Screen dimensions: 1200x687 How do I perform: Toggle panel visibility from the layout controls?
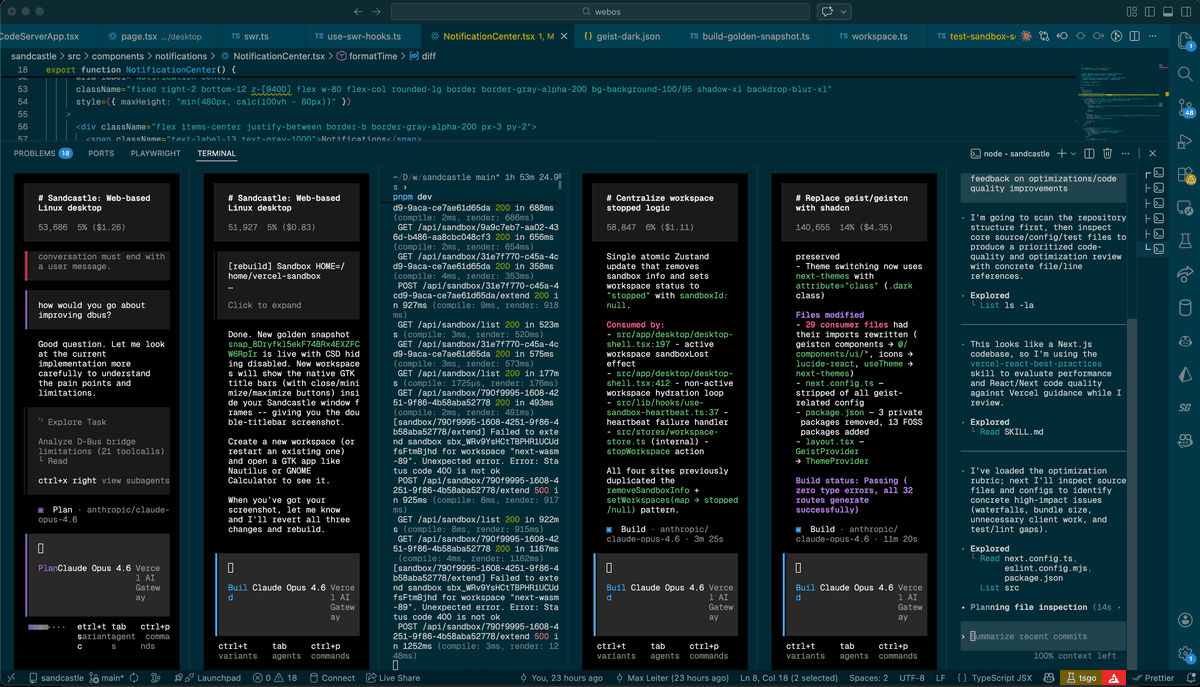coord(1167,11)
